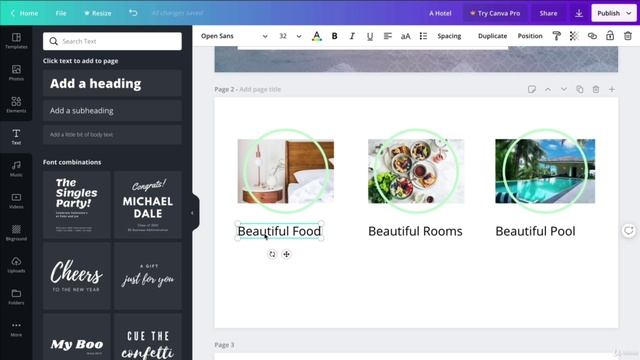Image resolution: width=640 pixels, height=360 pixels.
Task: Click the Share button
Action: coord(548,13)
